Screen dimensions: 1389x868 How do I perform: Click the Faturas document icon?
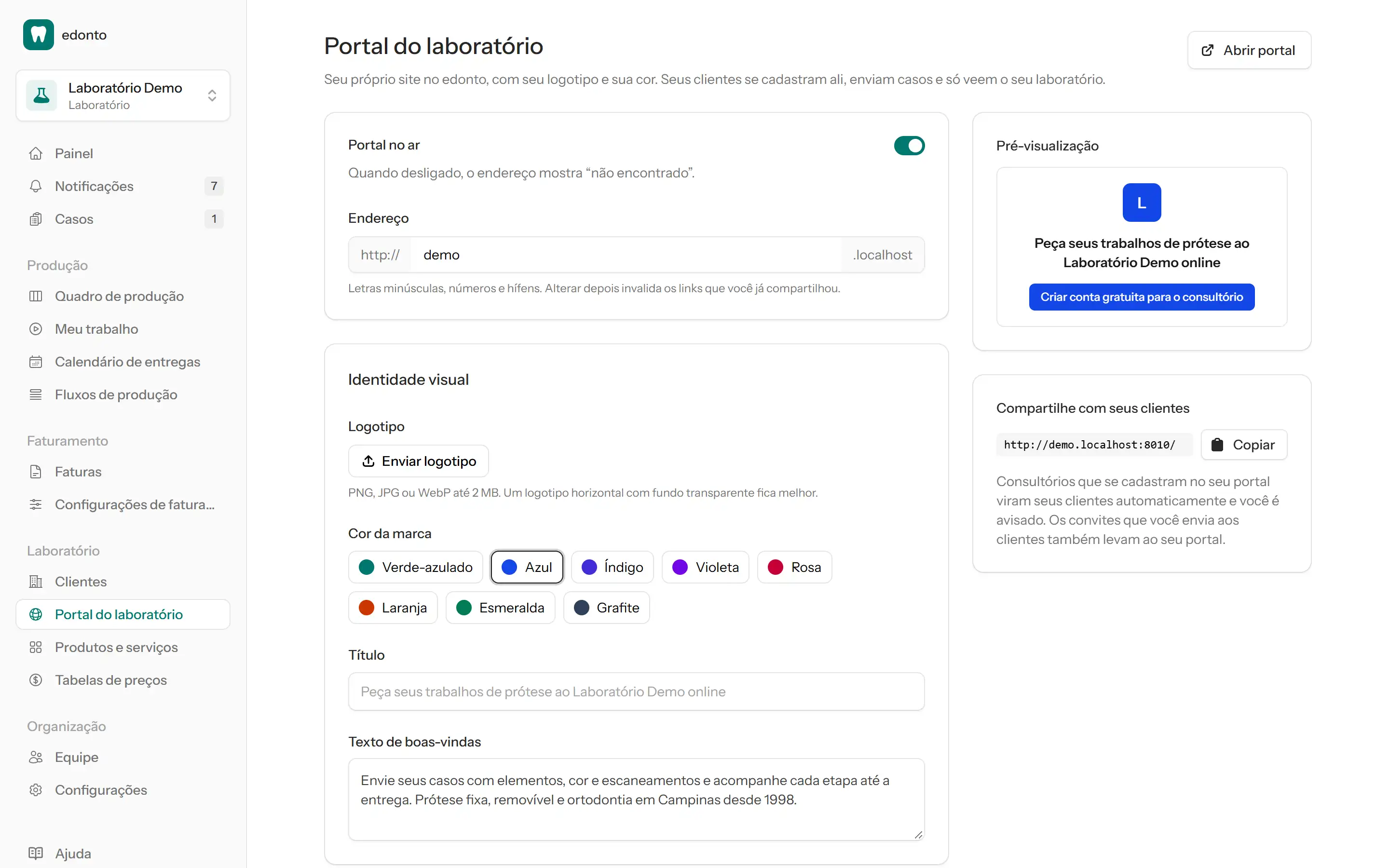[36, 472]
